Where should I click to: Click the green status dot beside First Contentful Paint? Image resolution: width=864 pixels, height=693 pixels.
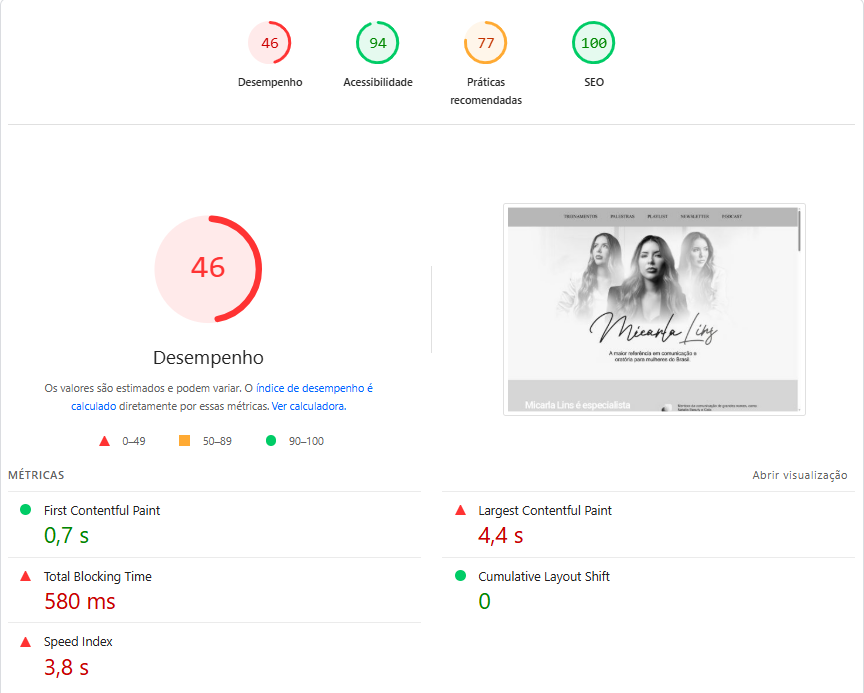[x=25, y=510]
